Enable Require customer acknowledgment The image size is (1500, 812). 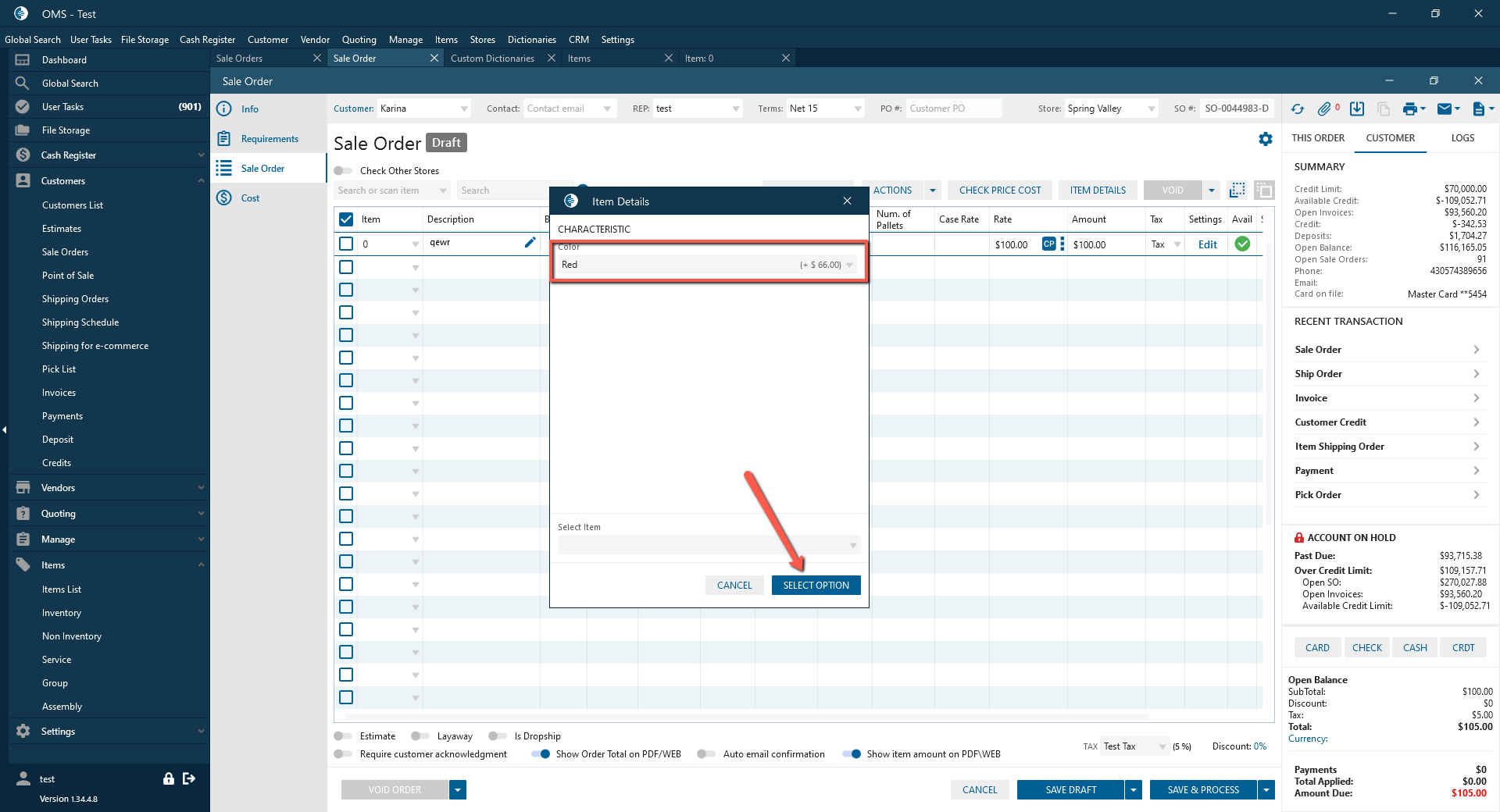tap(343, 754)
